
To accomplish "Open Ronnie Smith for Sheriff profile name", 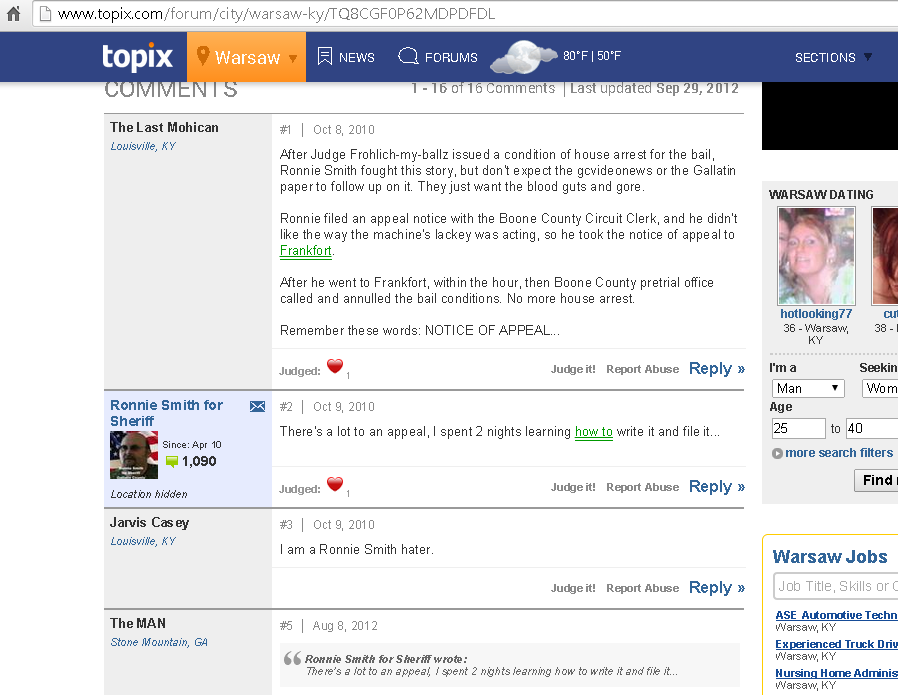I will pyautogui.click(x=166, y=413).
